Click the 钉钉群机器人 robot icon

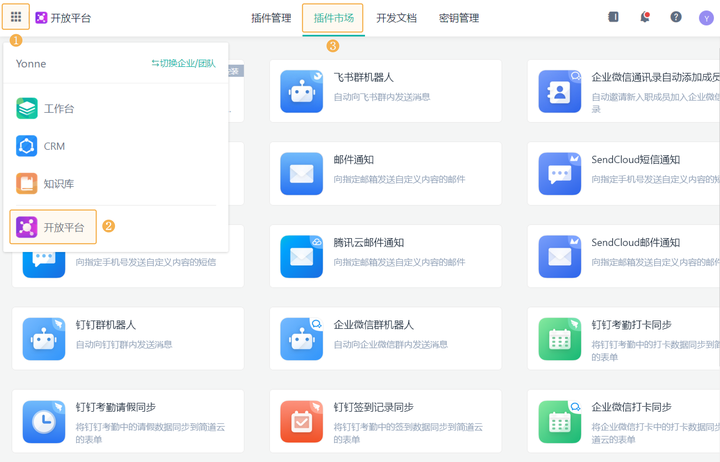[x=44, y=339]
